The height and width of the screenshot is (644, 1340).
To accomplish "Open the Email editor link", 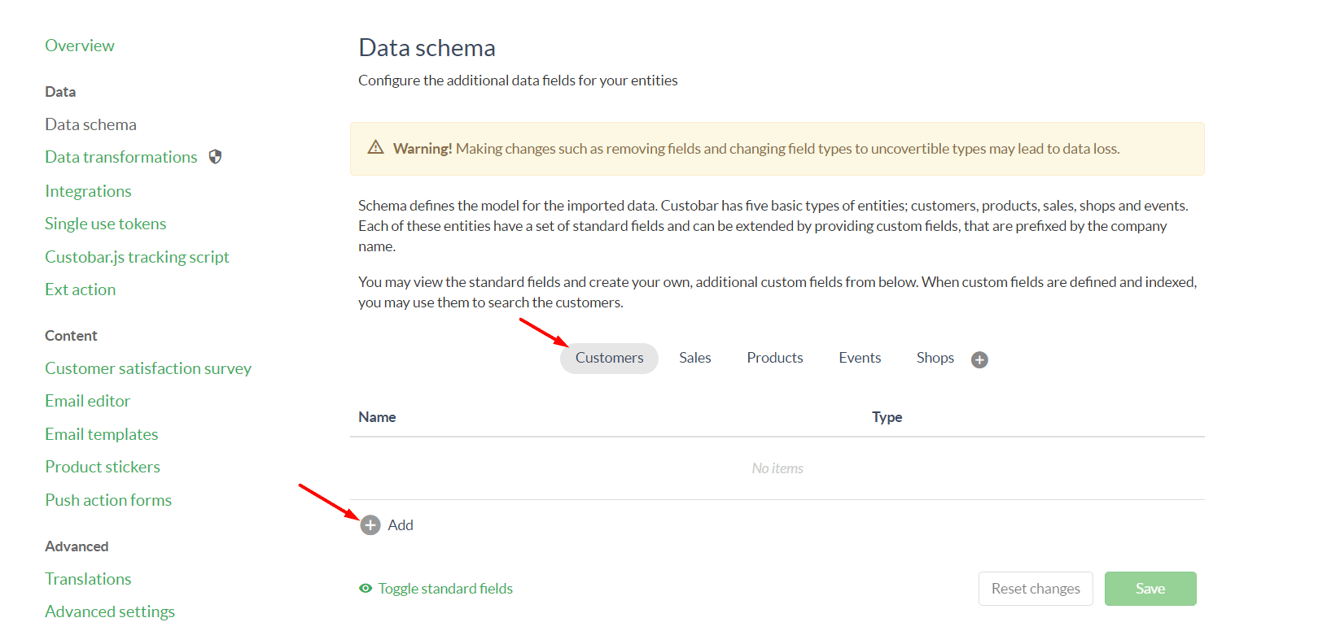I will [x=88, y=401].
